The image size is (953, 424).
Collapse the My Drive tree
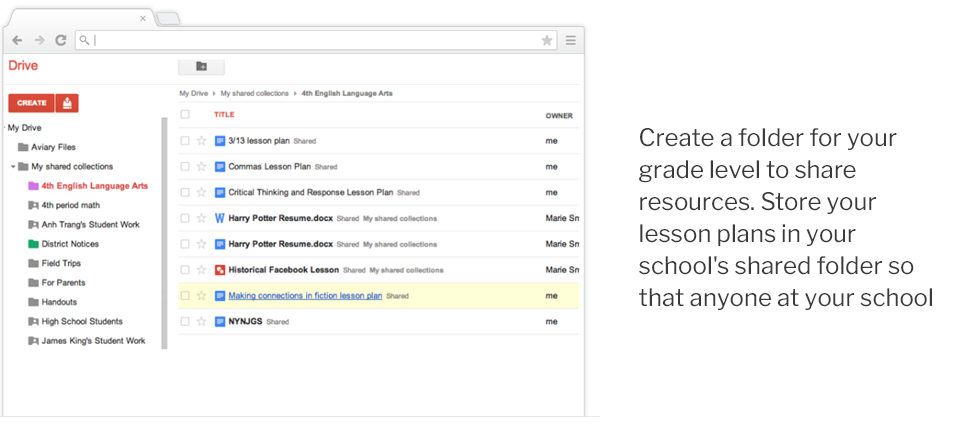click(x=5, y=128)
